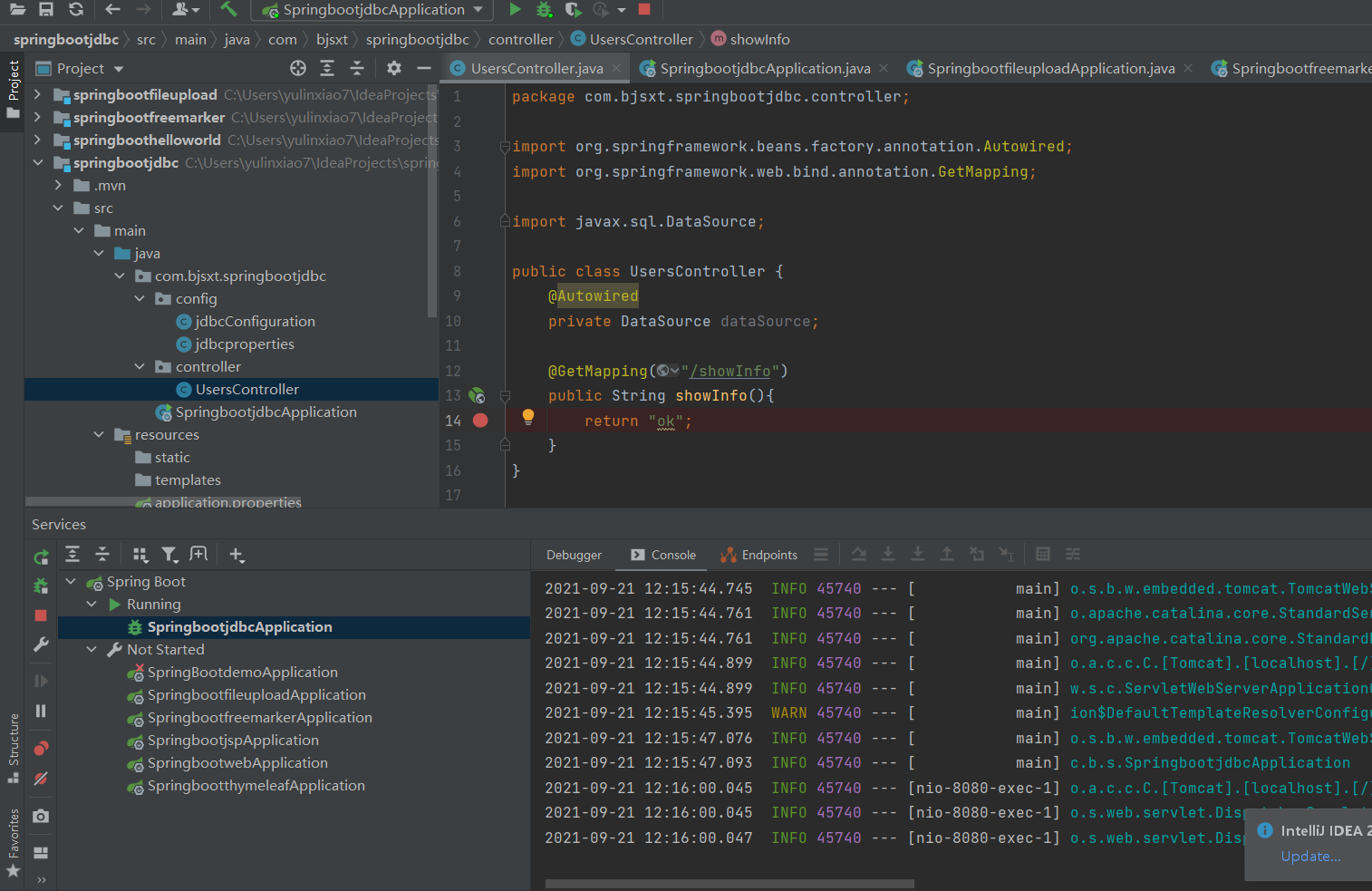Collapse the springbootjdbc project node
Screen dimensions: 1372x891
(37, 162)
